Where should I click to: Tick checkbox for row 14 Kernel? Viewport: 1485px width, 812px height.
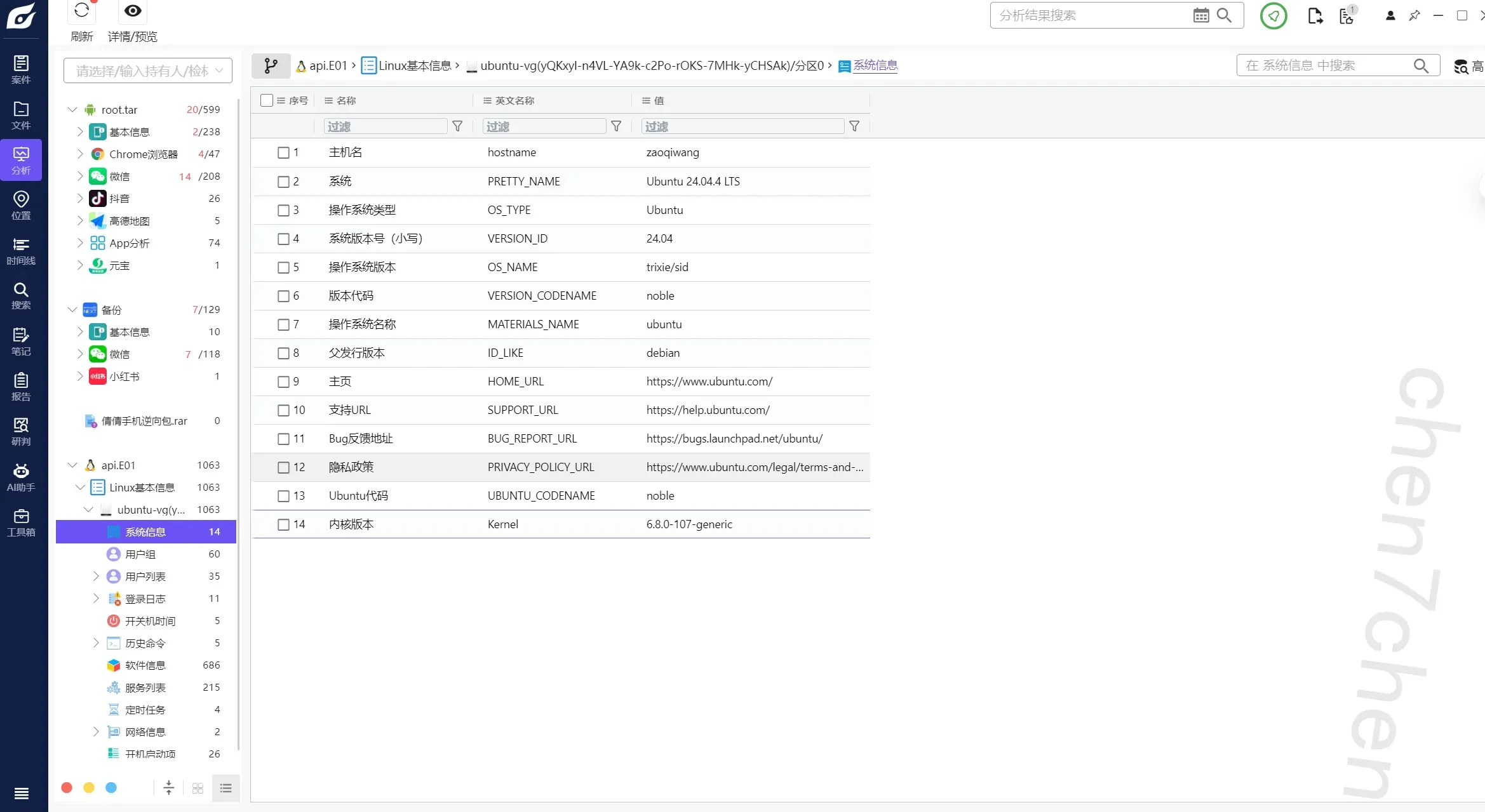[x=283, y=524]
